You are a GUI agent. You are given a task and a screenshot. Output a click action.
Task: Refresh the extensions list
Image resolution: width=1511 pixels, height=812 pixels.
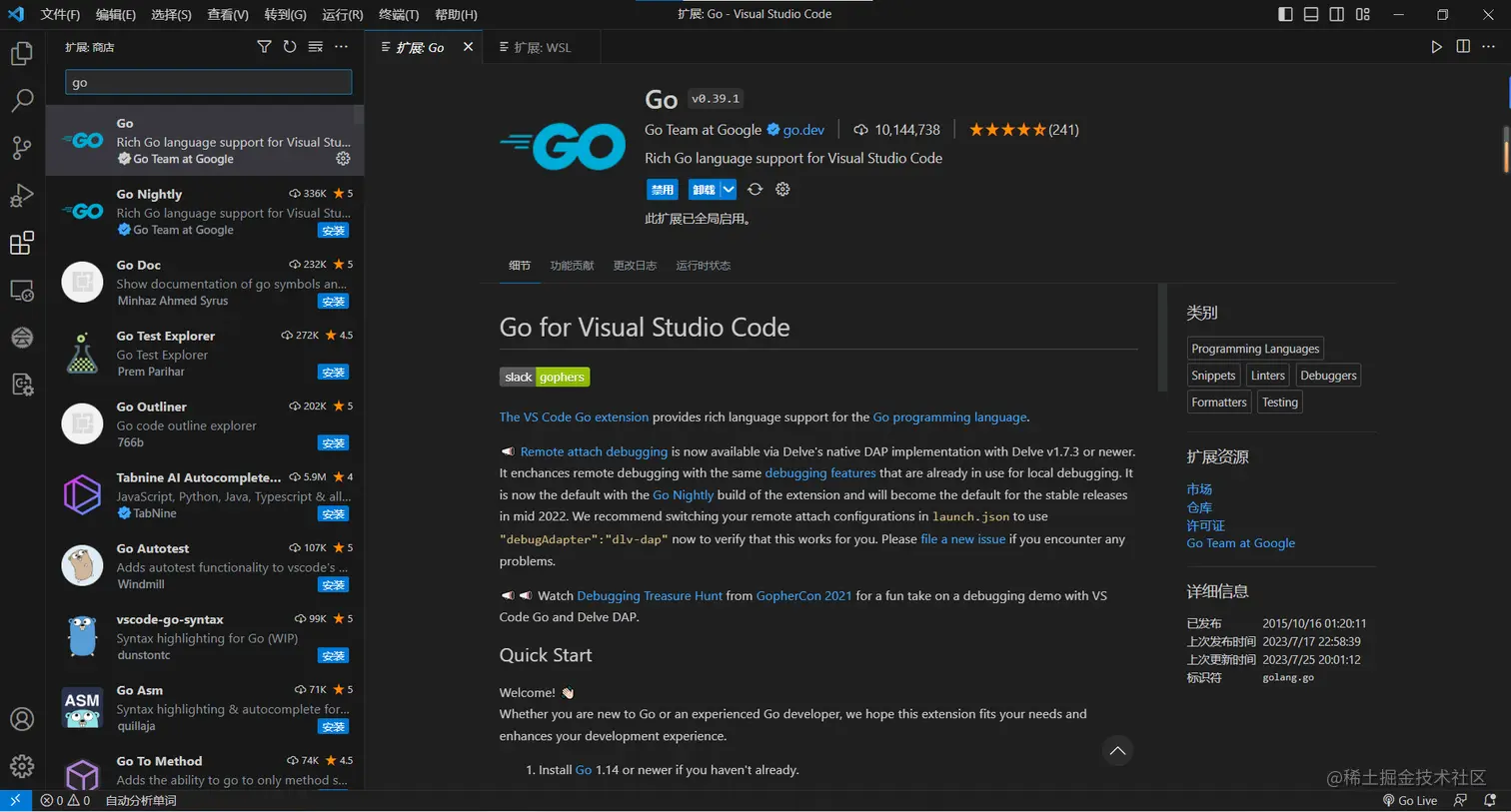290,47
